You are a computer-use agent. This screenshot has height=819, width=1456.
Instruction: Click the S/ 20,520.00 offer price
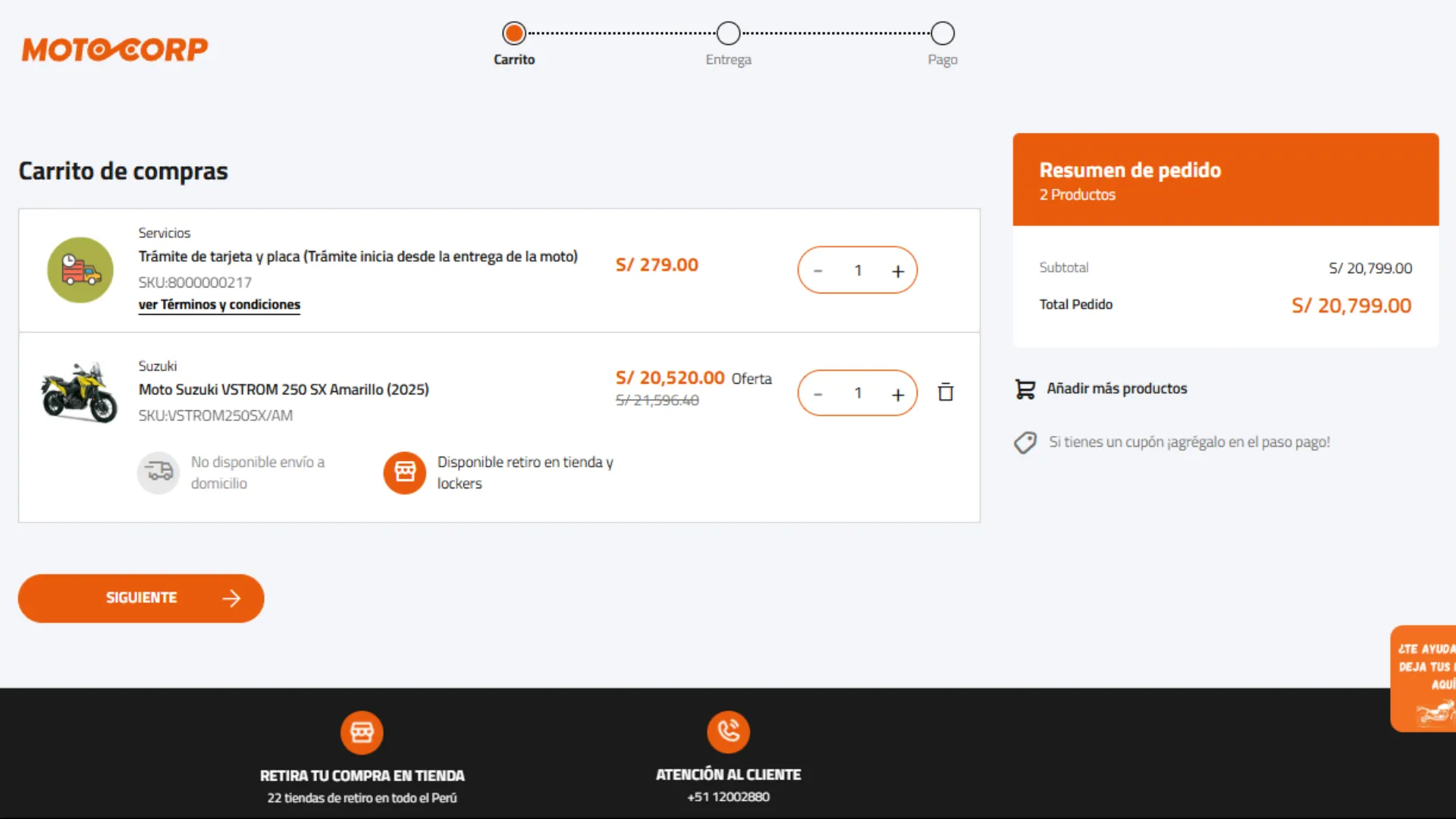tap(670, 378)
